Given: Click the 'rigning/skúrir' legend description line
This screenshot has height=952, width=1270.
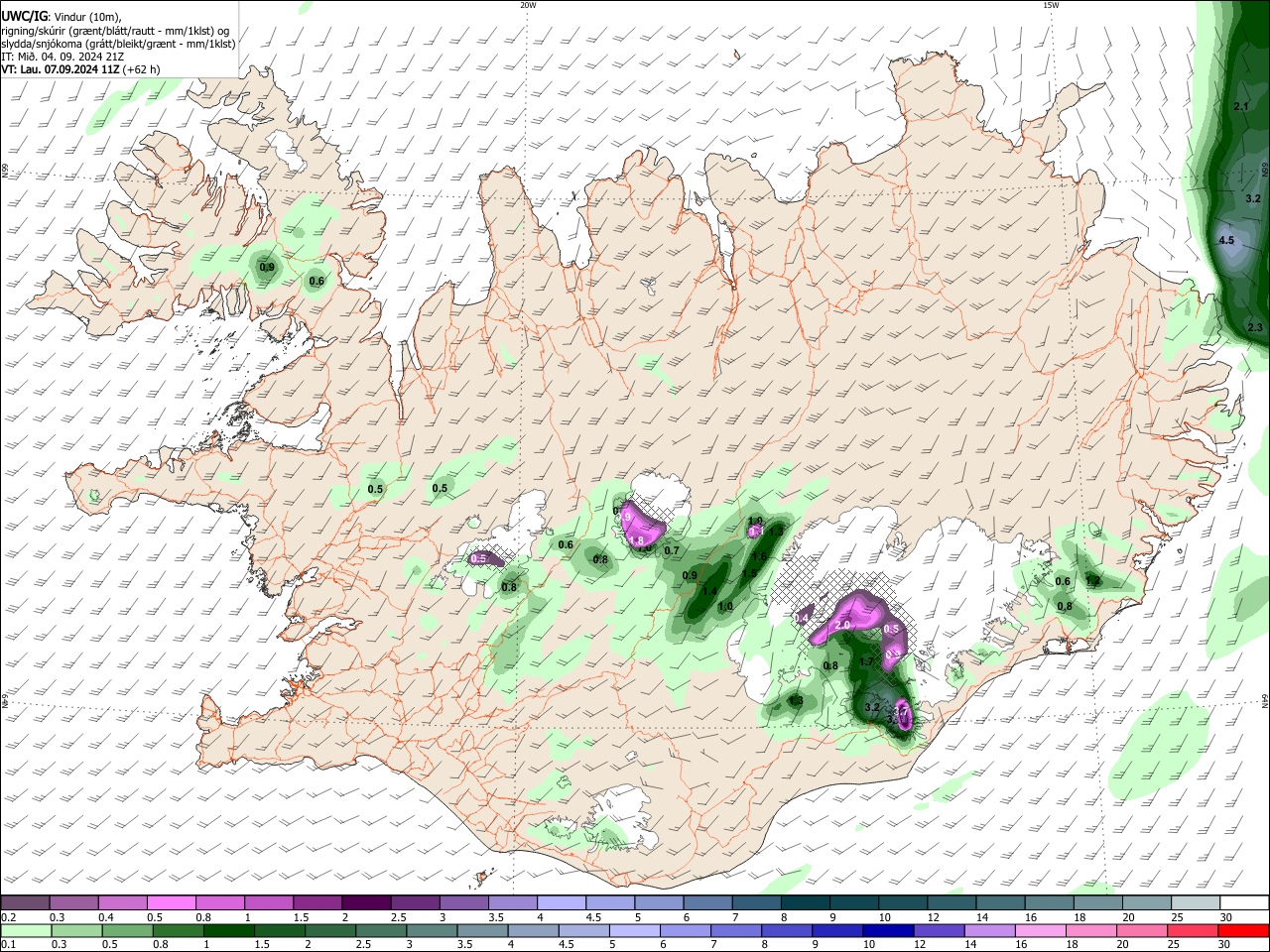Looking at the screenshot, I should pyautogui.click(x=114, y=31).
